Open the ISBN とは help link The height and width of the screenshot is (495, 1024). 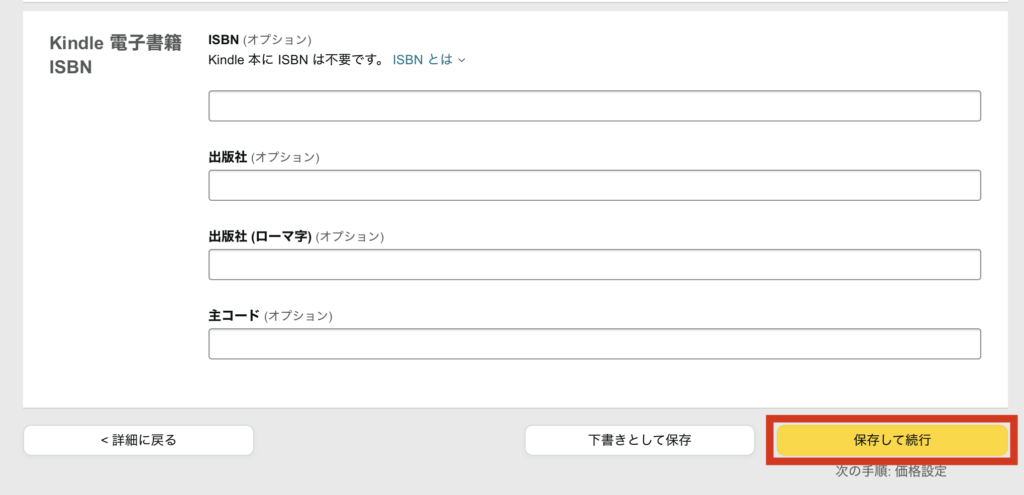point(422,60)
